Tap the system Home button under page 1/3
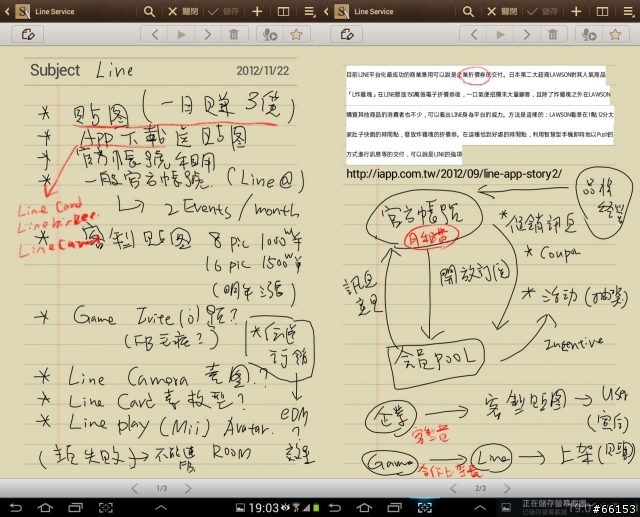The image size is (640, 517). coord(45,508)
